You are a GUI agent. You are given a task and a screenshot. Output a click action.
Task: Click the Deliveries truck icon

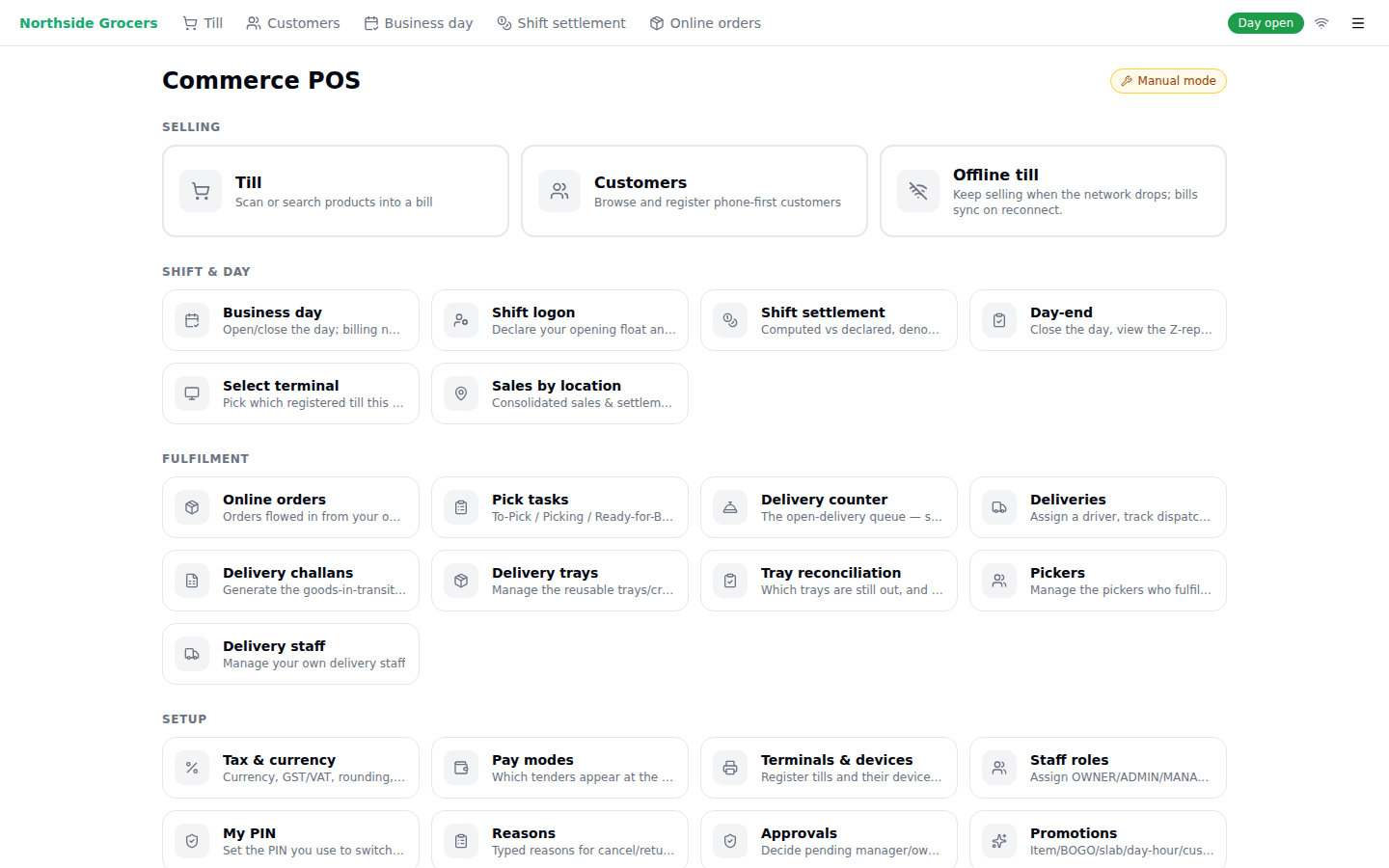(x=999, y=507)
